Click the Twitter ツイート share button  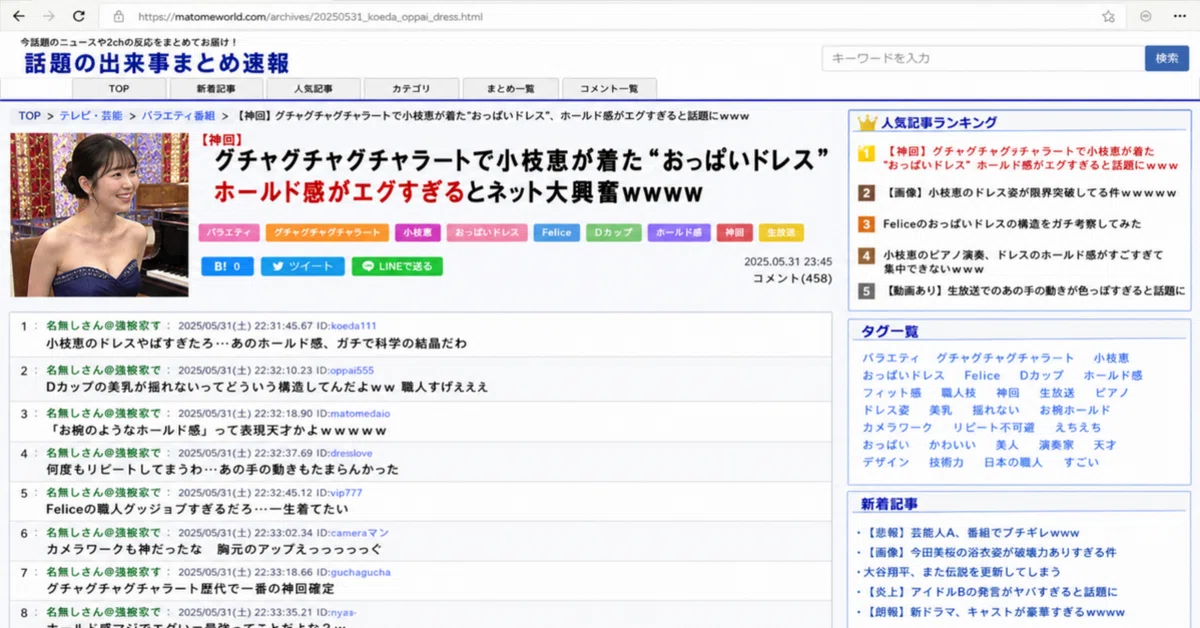click(x=303, y=267)
